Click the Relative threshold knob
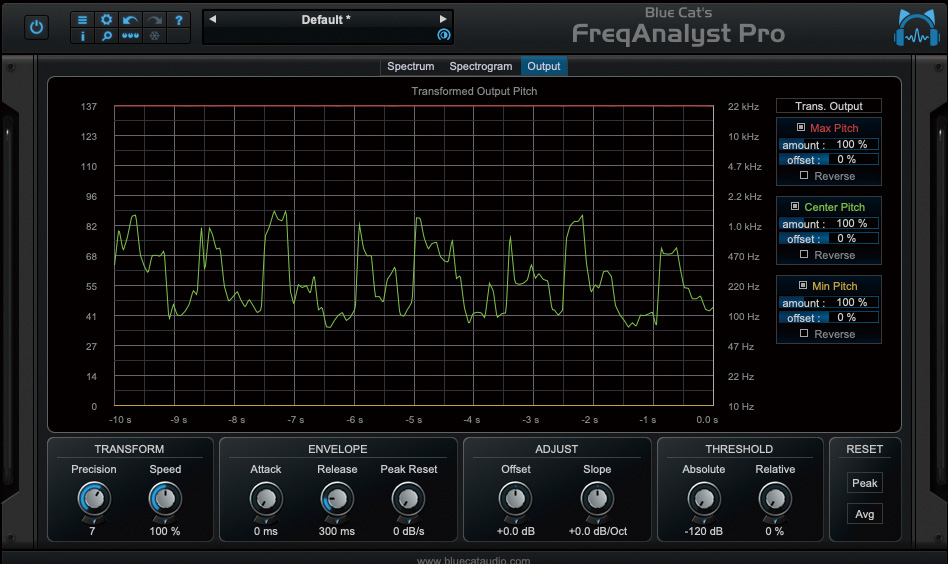 [x=775, y=499]
